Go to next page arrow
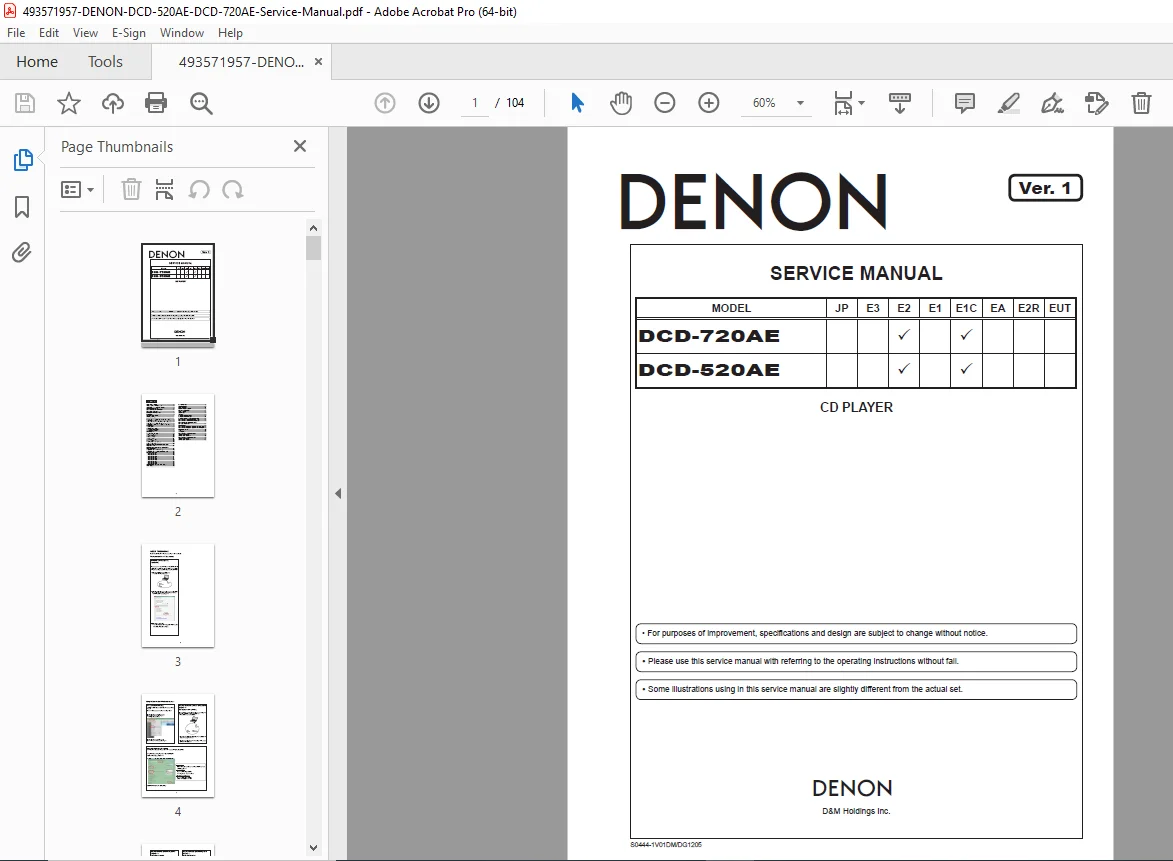The image size is (1173, 861). coord(429,102)
